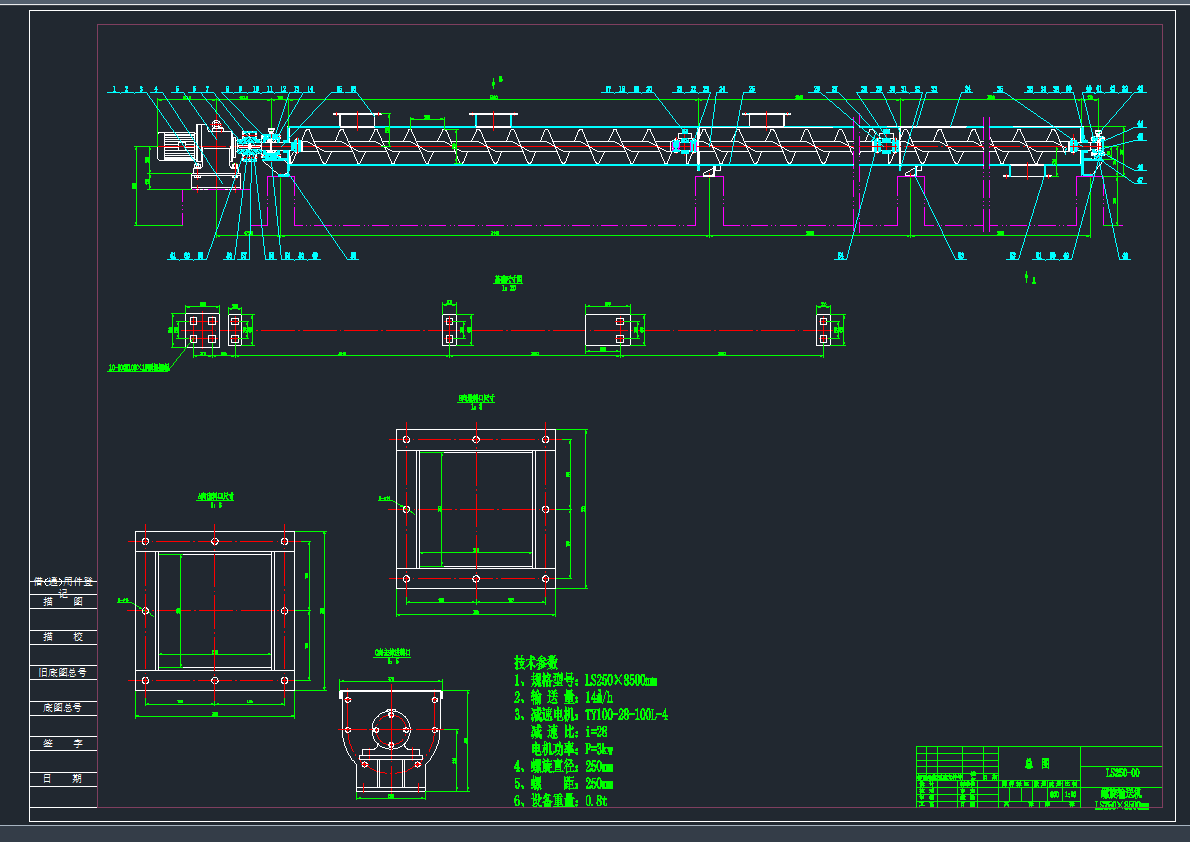Image resolution: width=1190 pixels, height=842 pixels.
Task: Select the 规格型号 LS250×8500mm specification line
Action: click(x=585, y=680)
